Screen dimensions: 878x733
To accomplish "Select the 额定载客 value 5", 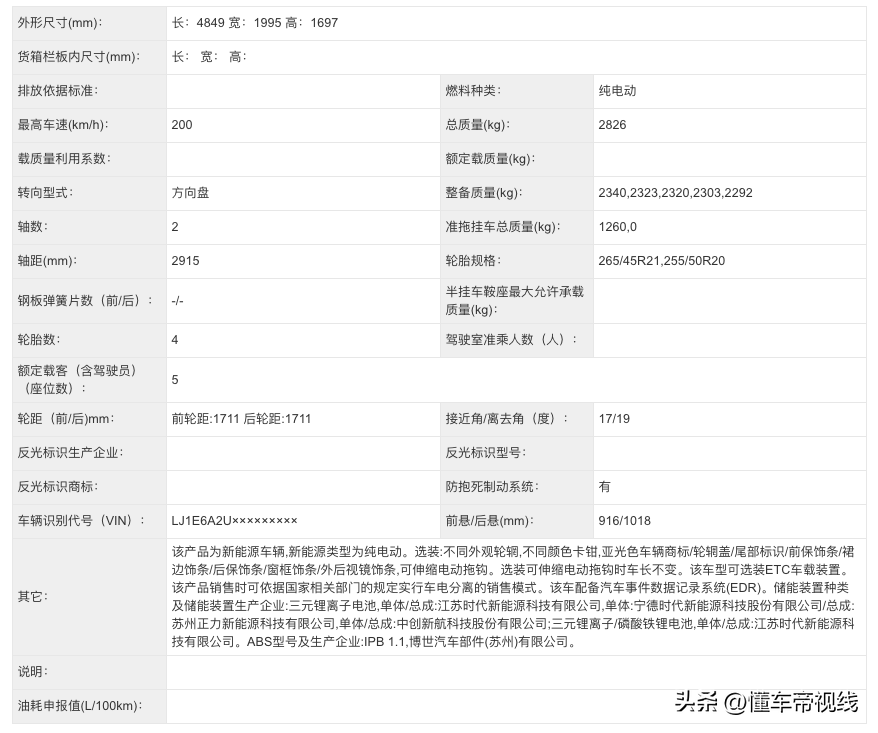I will tap(175, 380).
